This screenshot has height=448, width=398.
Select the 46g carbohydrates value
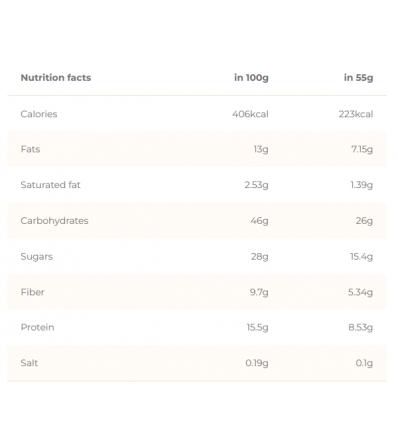click(259, 221)
